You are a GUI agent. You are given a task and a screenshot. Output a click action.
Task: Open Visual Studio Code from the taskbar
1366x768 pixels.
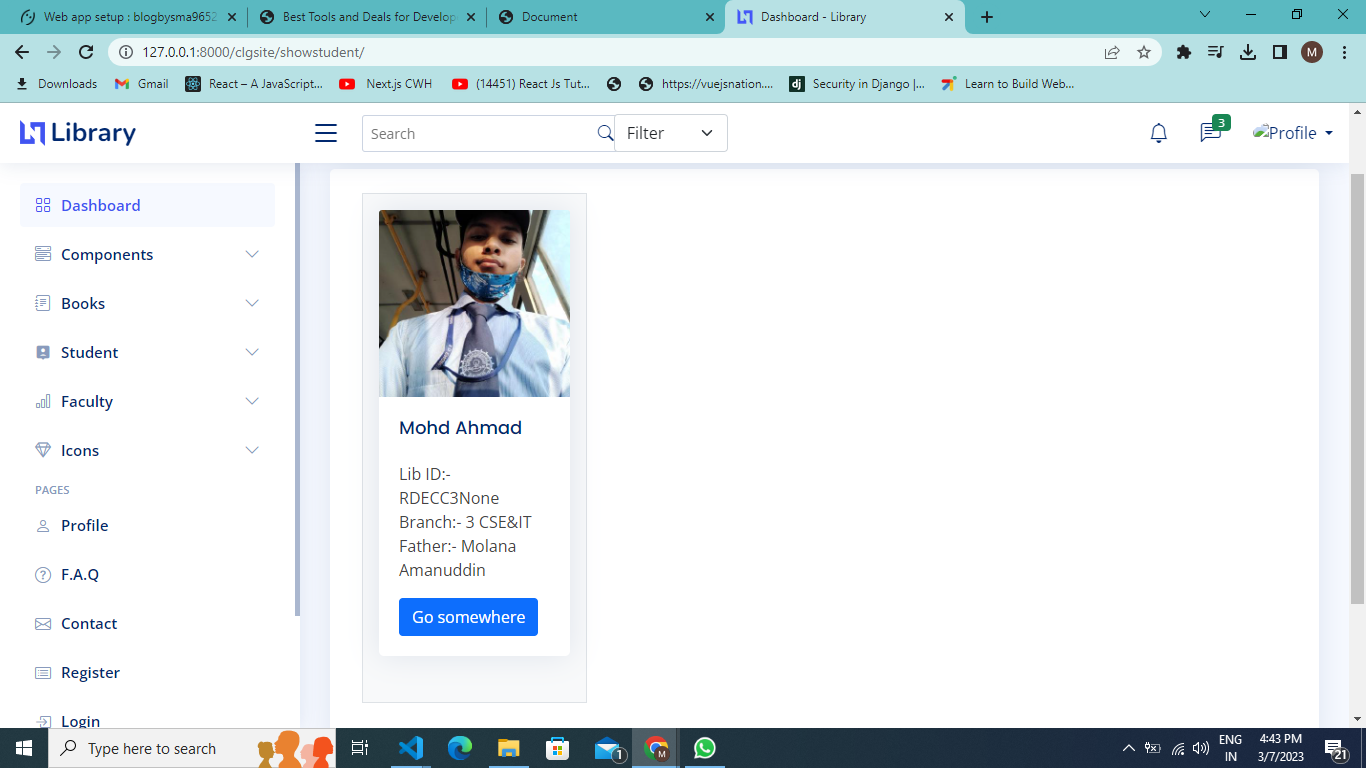(410, 748)
